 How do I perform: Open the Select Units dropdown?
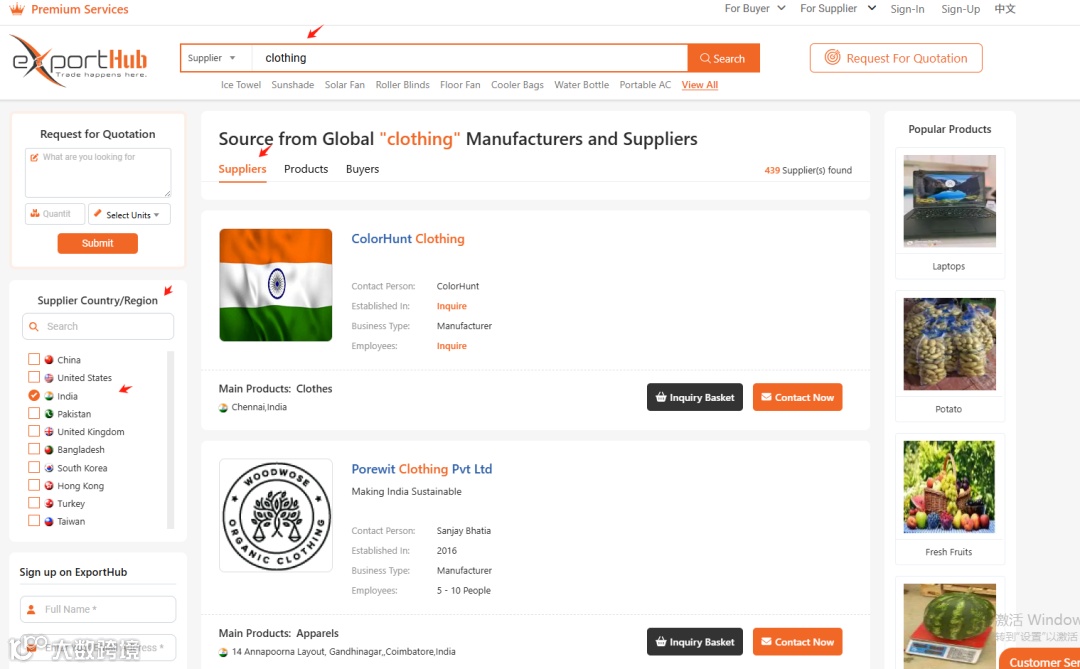[129, 214]
